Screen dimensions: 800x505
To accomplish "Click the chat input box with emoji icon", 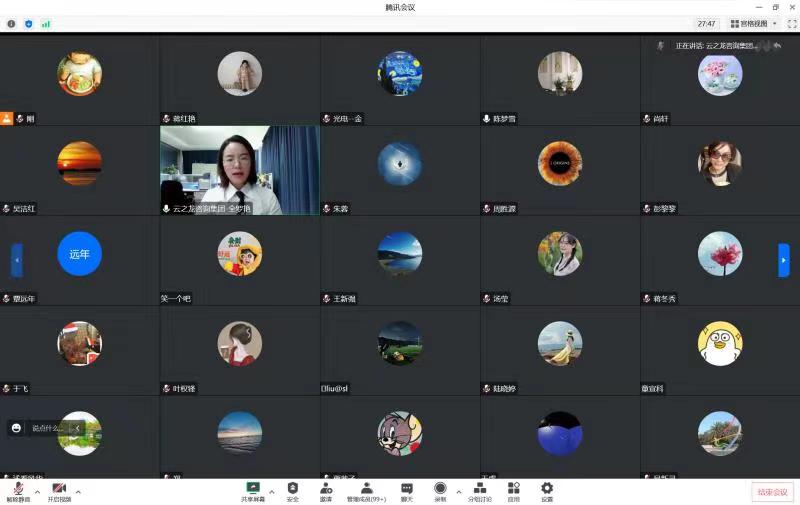I will click(46, 428).
